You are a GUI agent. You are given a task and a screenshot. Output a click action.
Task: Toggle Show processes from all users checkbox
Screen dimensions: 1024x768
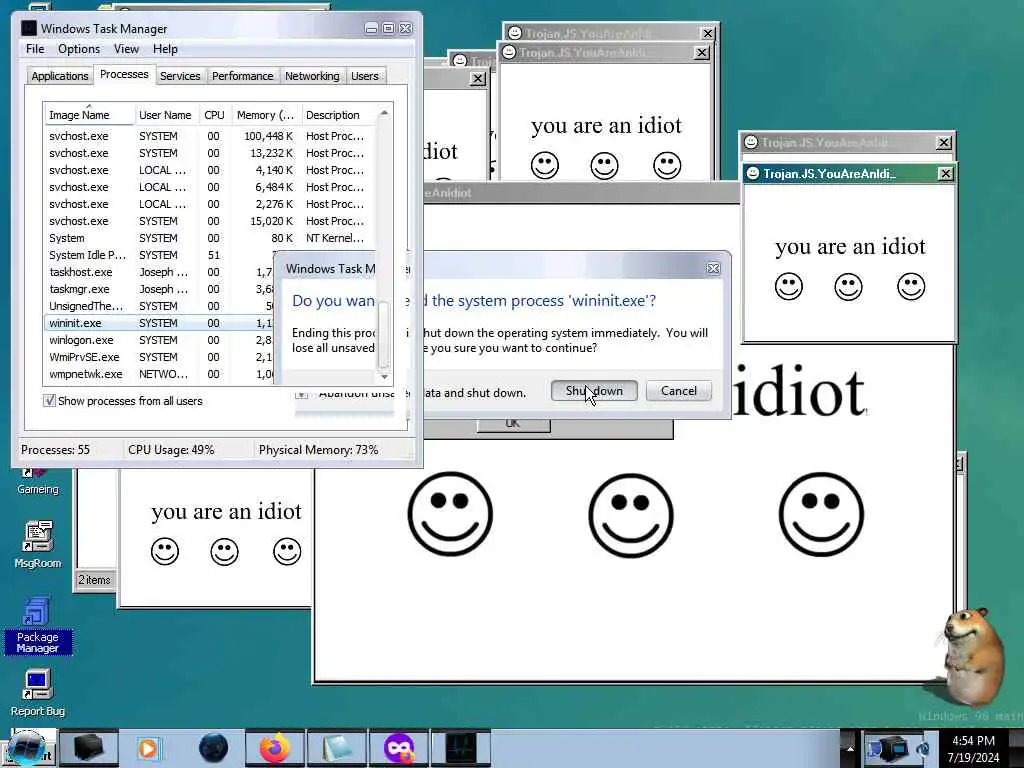[x=50, y=400]
